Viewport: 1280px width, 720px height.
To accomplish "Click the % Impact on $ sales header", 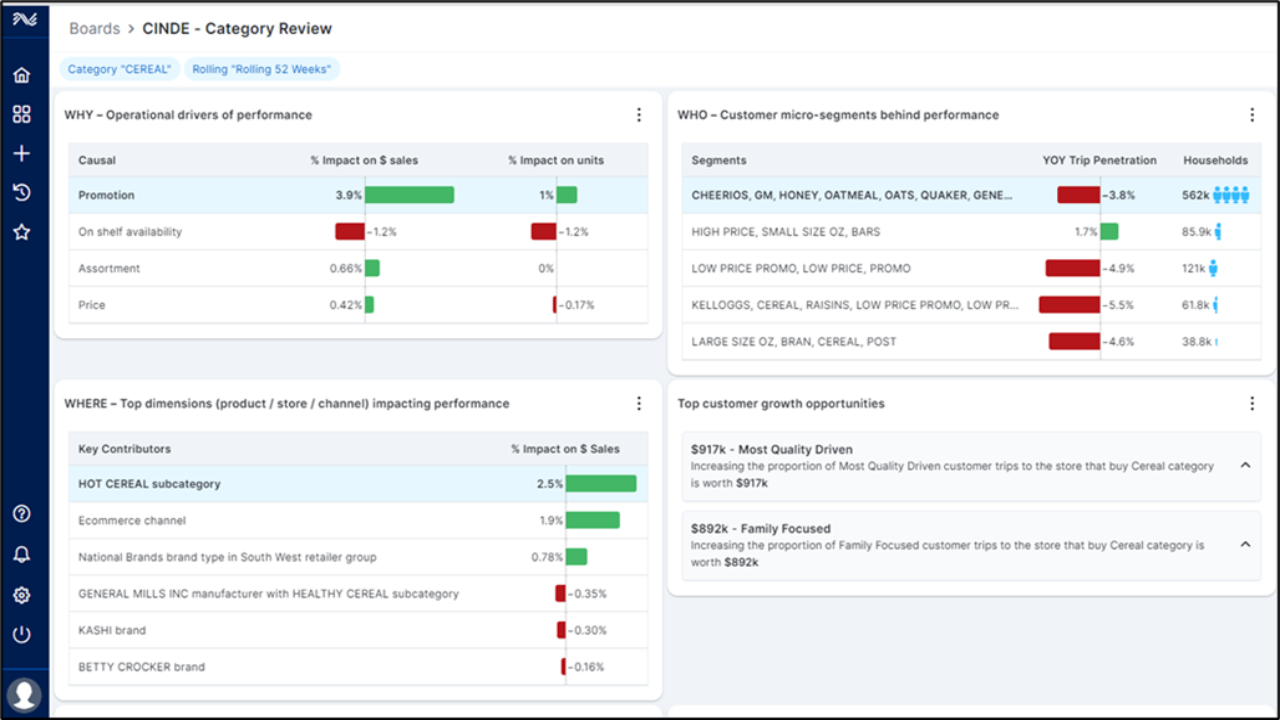I will [x=365, y=160].
